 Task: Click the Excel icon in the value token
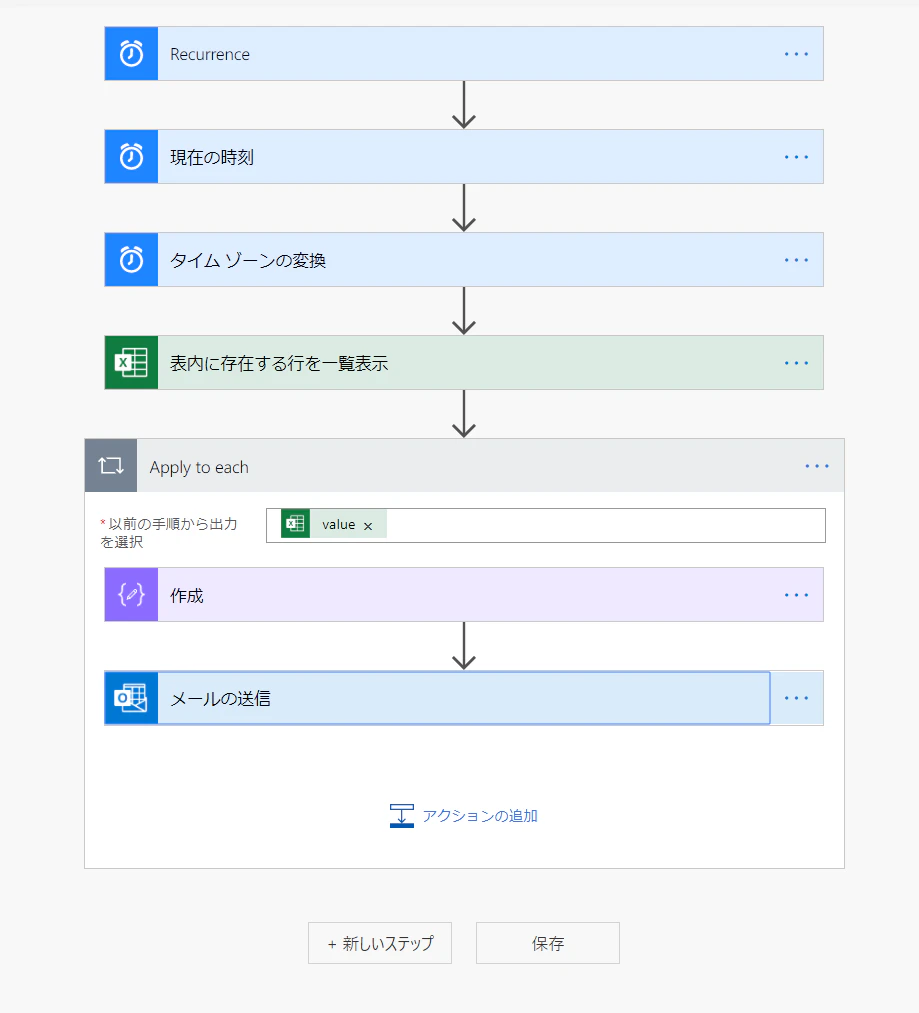coord(295,524)
